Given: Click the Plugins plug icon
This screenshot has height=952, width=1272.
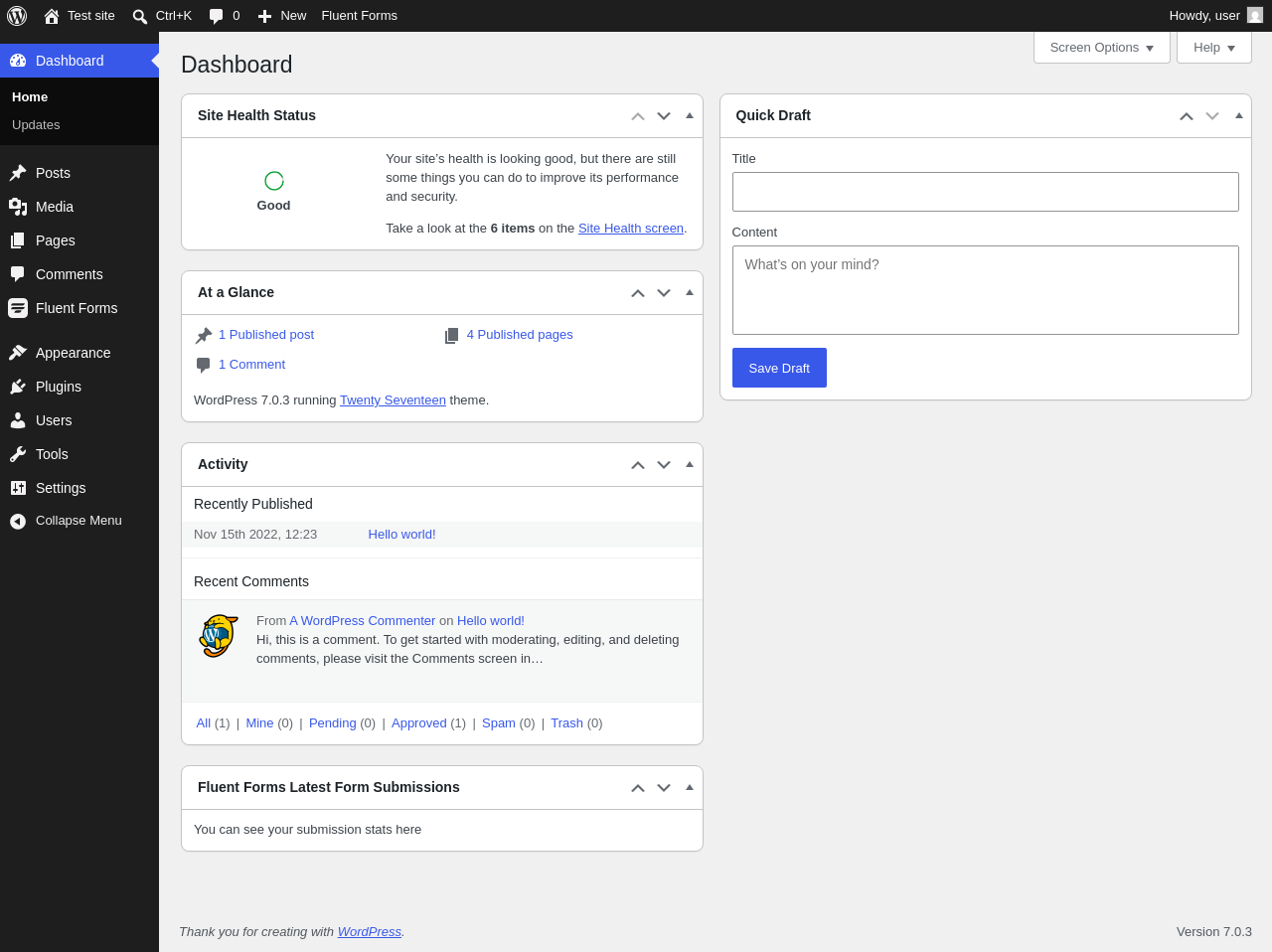Looking at the screenshot, I should [x=18, y=387].
